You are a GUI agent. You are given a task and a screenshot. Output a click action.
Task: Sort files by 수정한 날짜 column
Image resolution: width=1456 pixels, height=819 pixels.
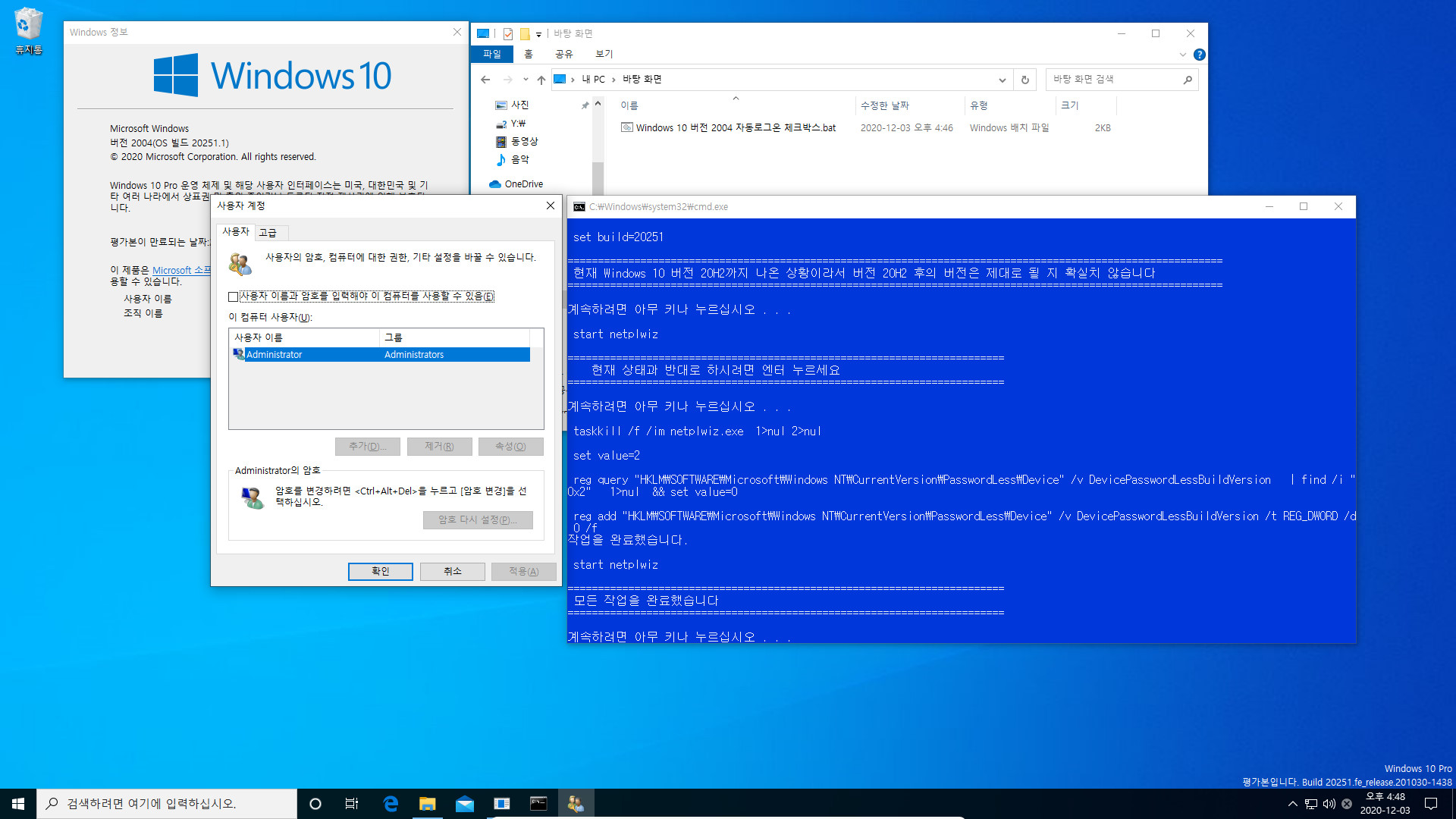click(910, 105)
